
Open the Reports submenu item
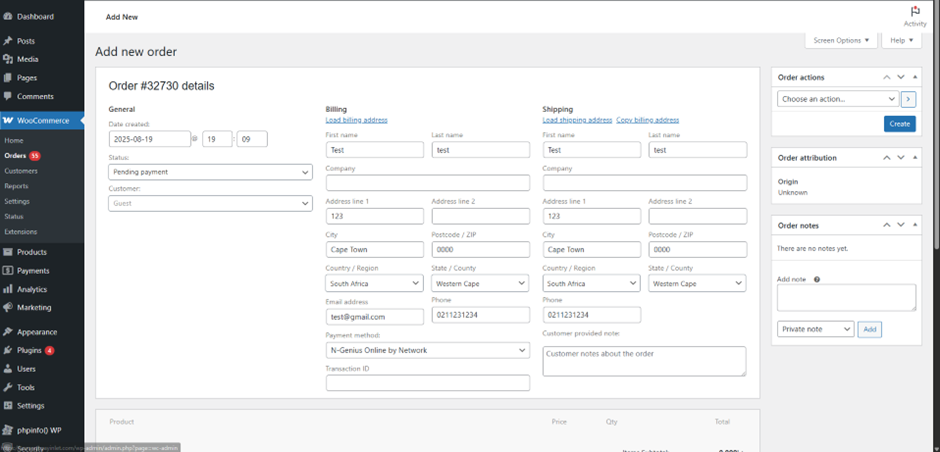click(16, 186)
